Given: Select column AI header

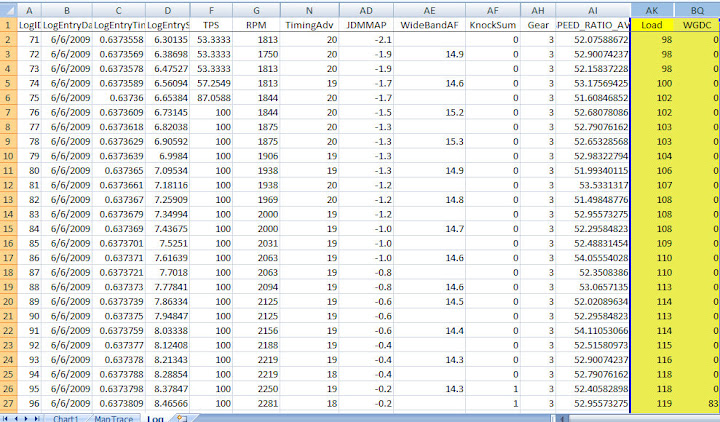Looking at the screenshot, I should coord(593,10).
